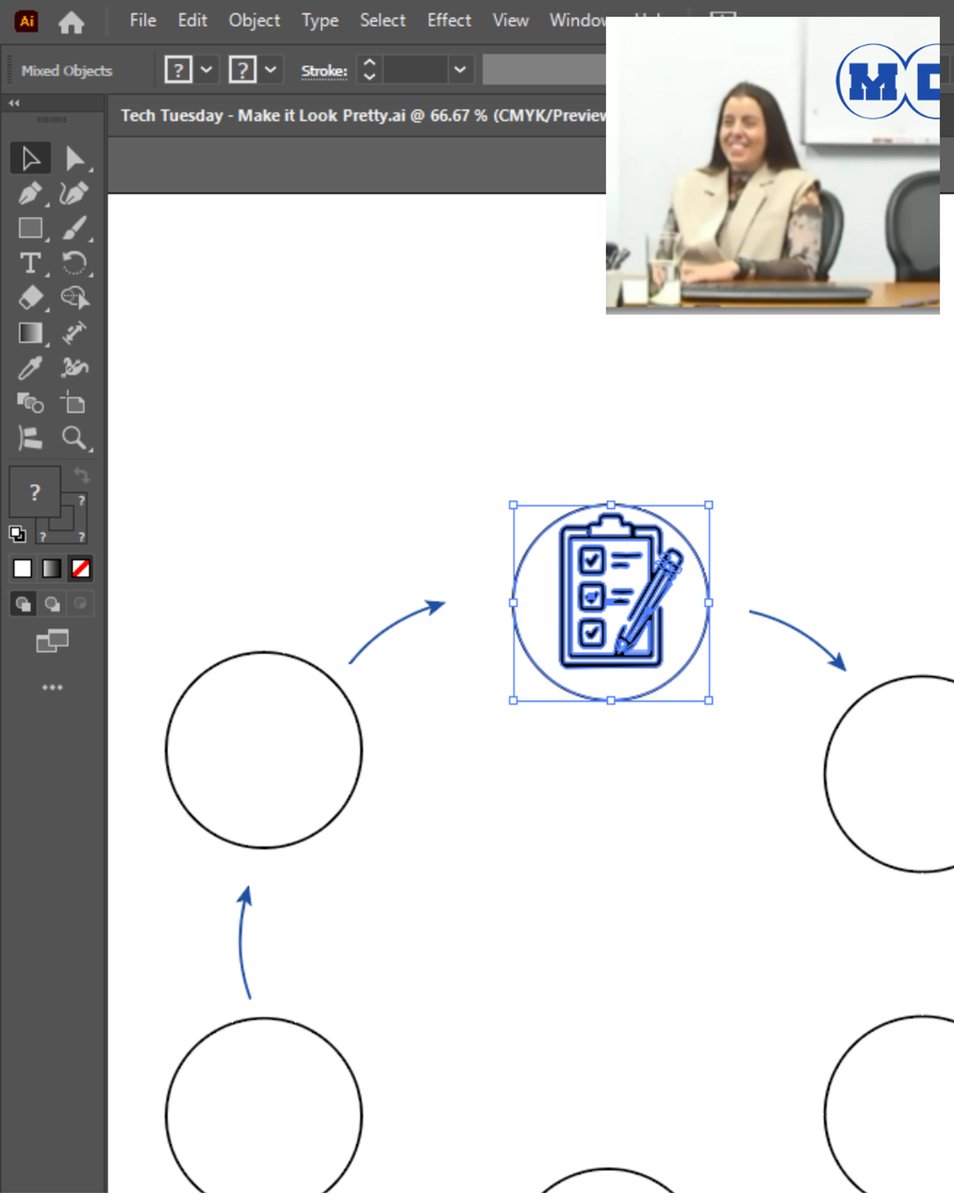This screenshot has height=1200, width=954.
Task: Click the bottom-right selection handle
Action: point(709,700)
